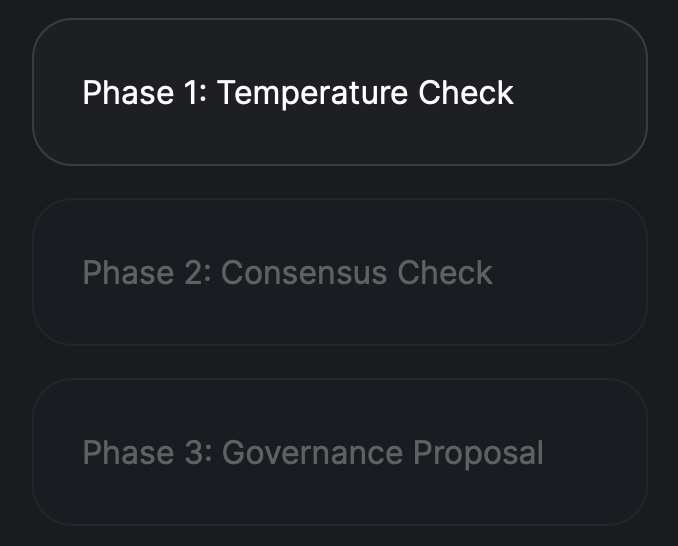Activate the Consensus Check phase
Viewport: 678px width, 546px height.
(340, 272)
